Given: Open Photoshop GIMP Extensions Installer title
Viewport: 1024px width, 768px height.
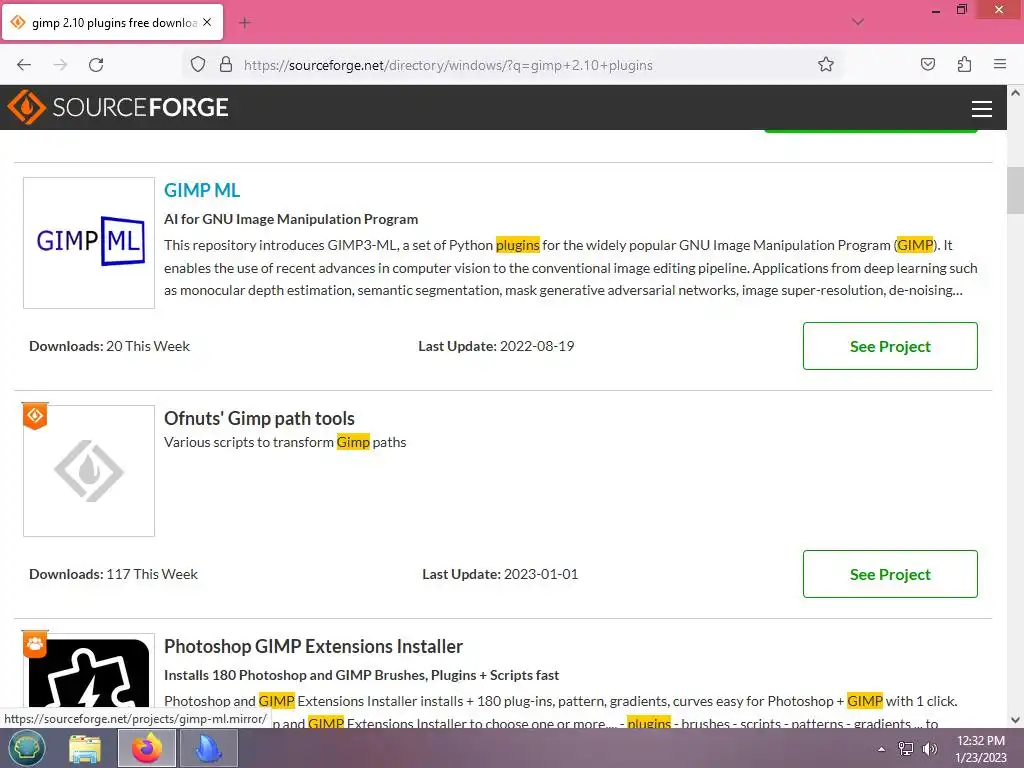Looking at the screenshot, I should [313, 646].
